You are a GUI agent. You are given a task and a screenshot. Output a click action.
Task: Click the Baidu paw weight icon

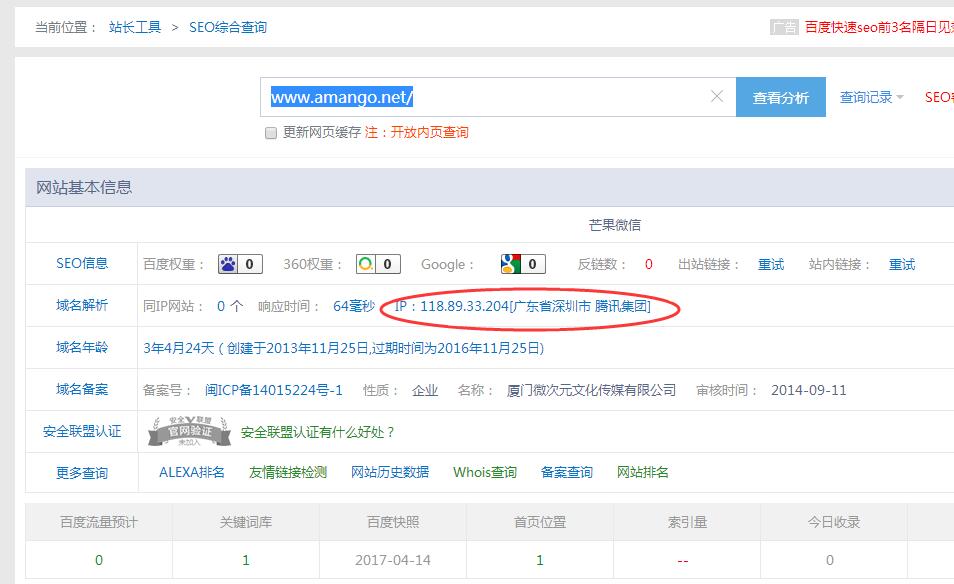tap(228, 265)
